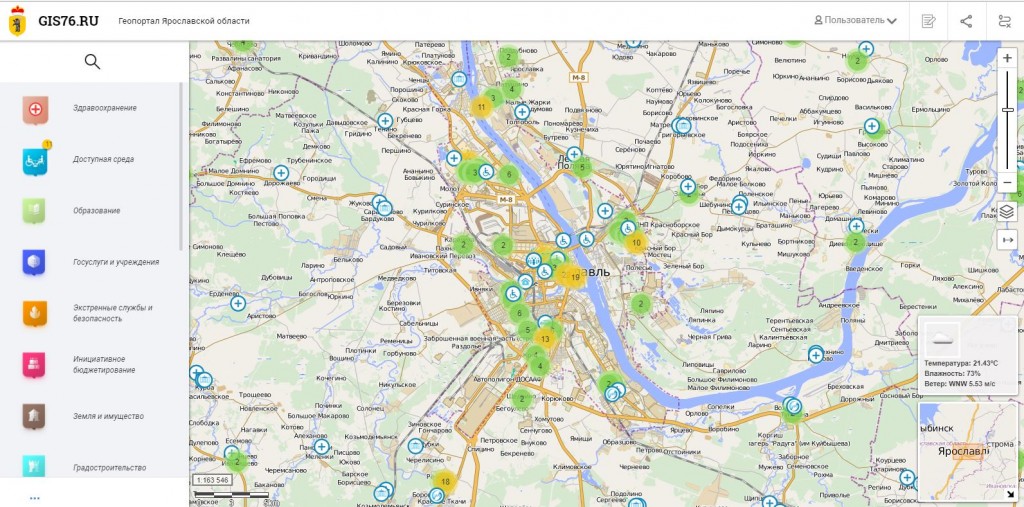Click the route settings icon at top right

tap(1004, 21)
